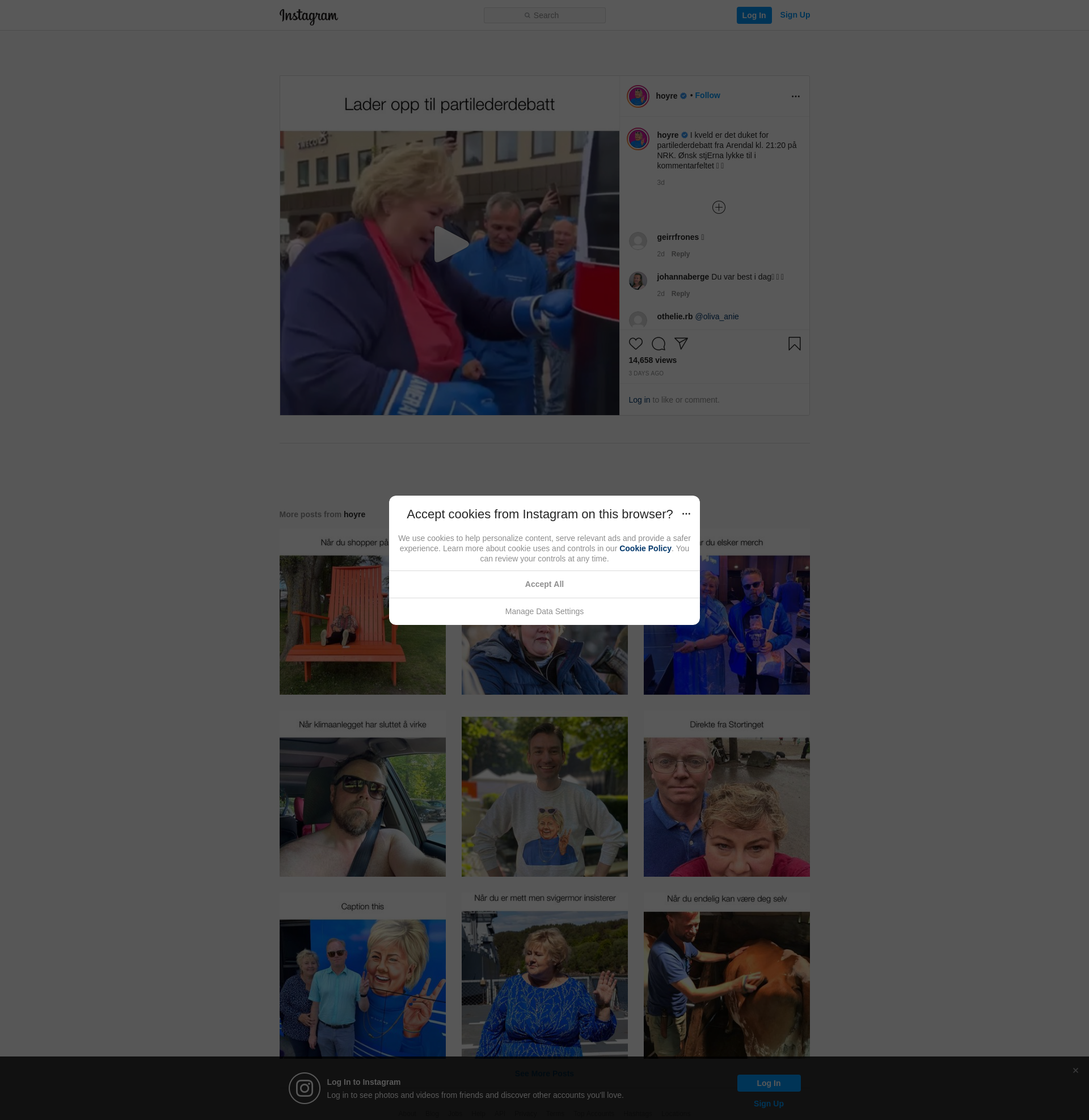Click geirrfrones comment avatar
Screen dimensions: 1089x1120
638,240
